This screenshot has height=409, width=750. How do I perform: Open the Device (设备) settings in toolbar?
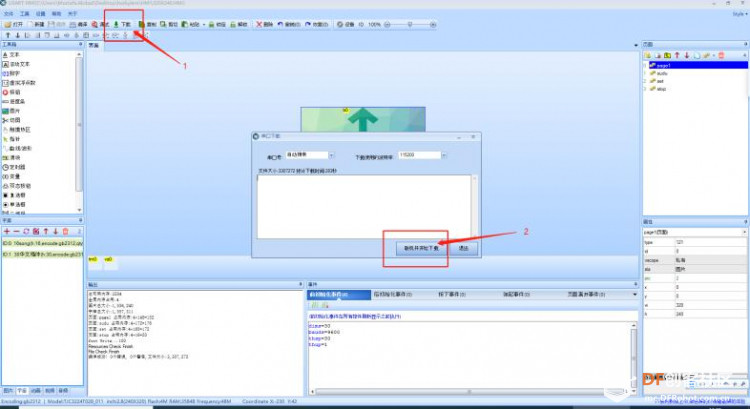pos(345,24)
